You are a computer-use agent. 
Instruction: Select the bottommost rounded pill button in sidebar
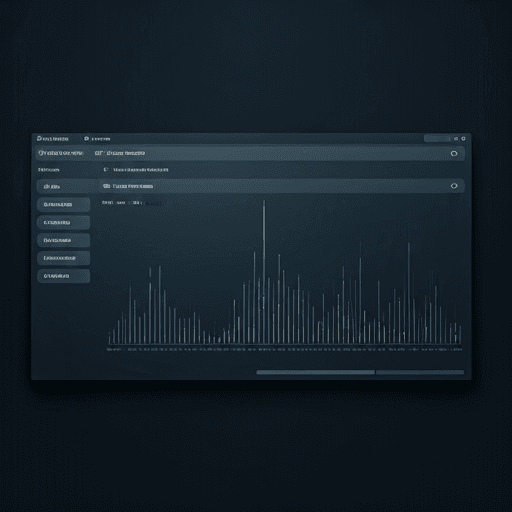click(x=64, y=276)
